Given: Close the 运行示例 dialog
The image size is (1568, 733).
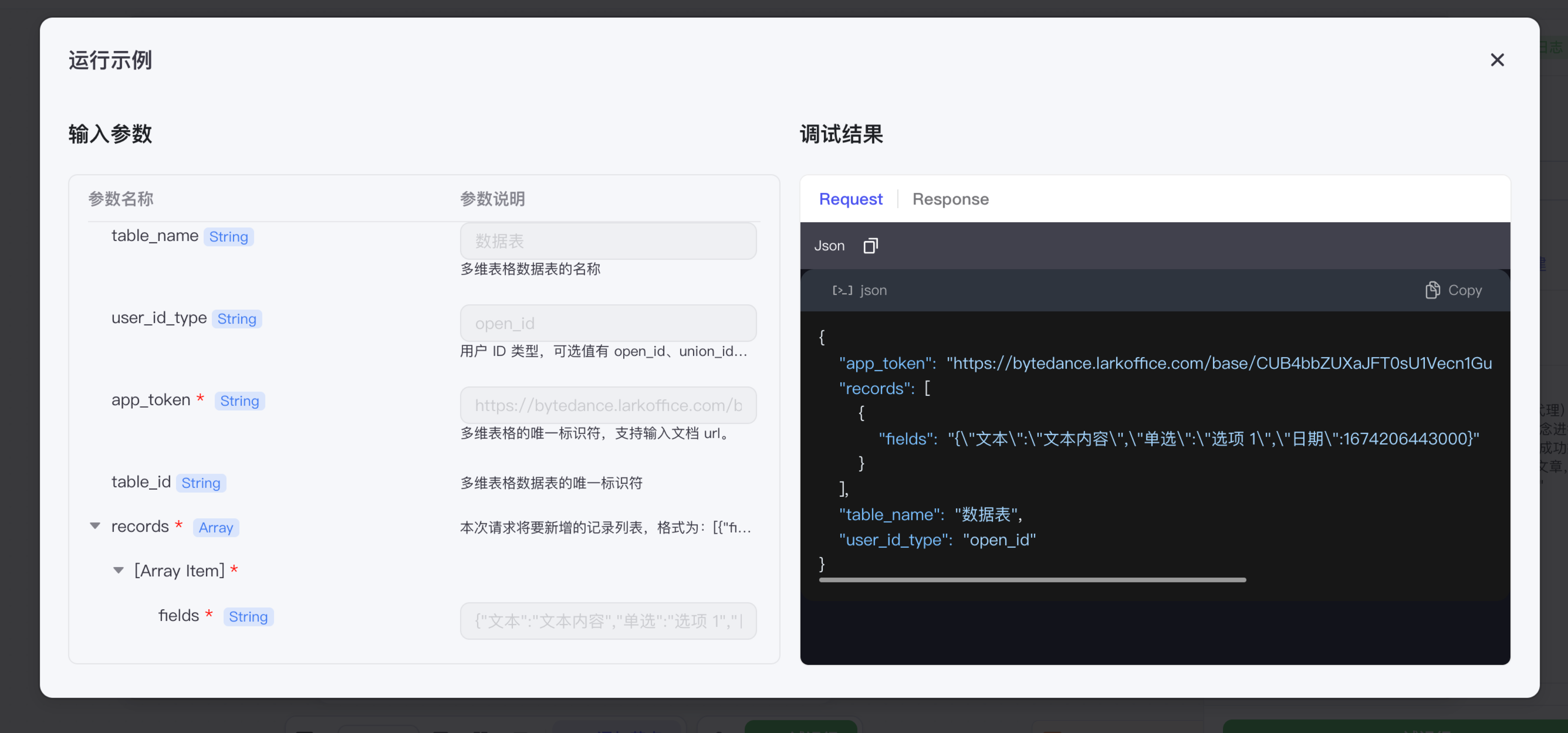Looking at the screenshot, I should point(1497,60).
